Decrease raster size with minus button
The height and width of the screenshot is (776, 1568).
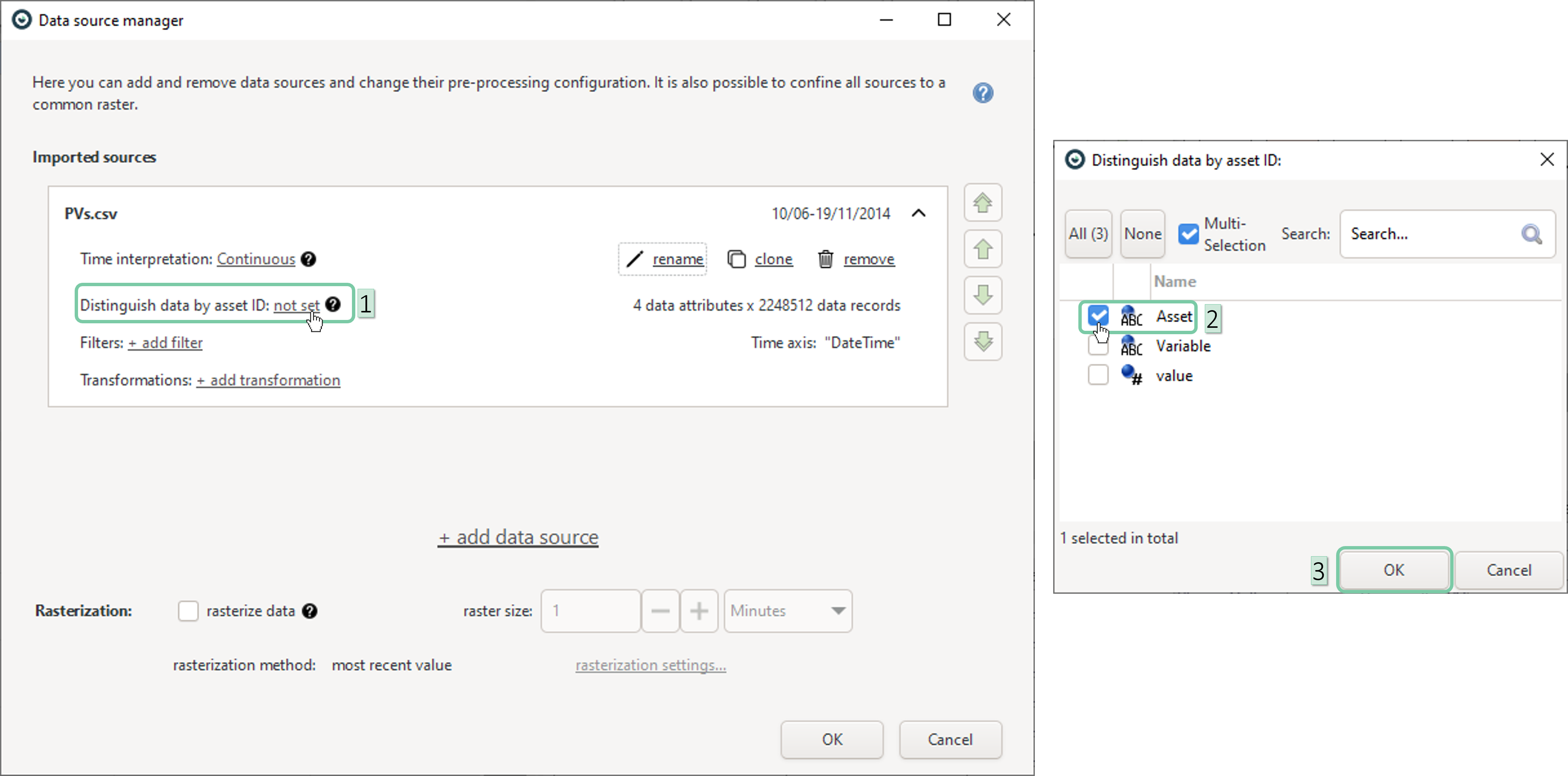pos(660,611)
